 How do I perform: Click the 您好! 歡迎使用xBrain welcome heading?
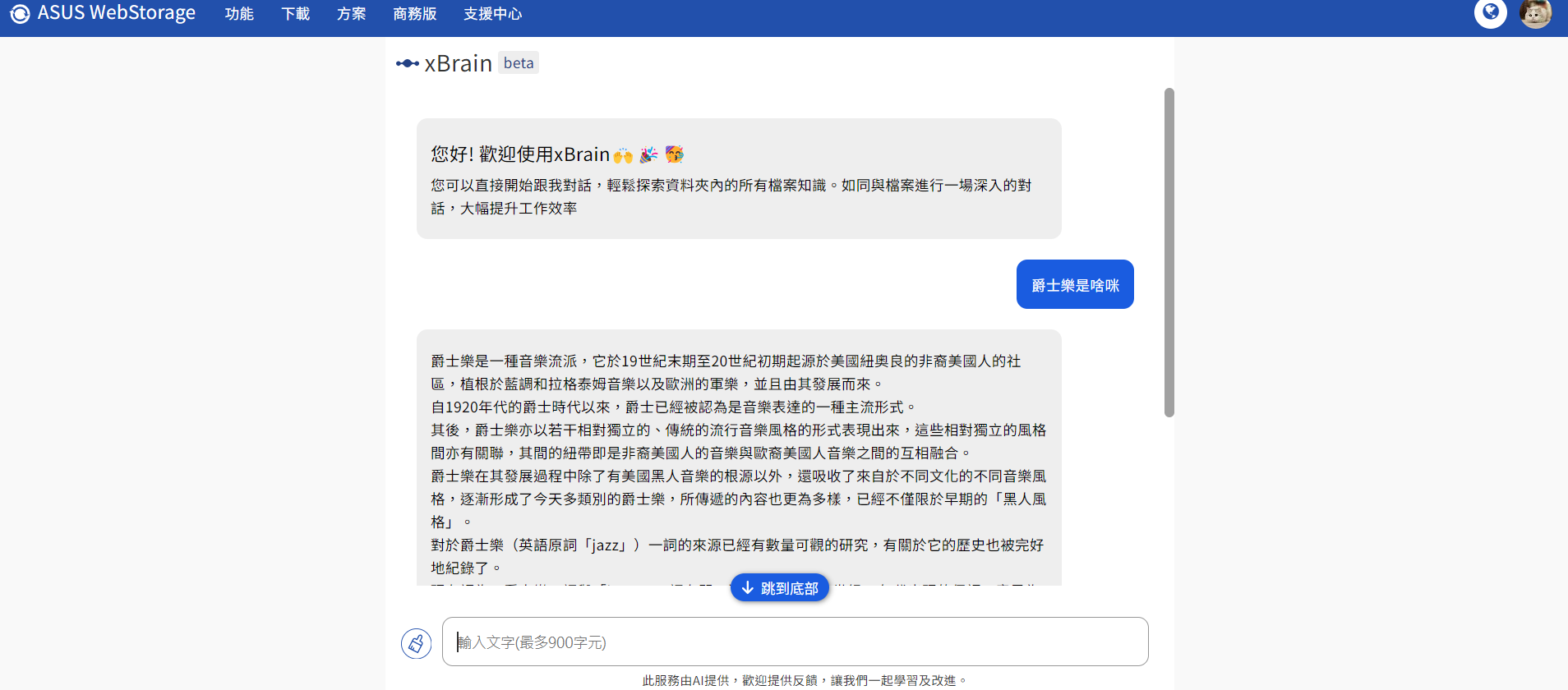click(x=557, y=154)
